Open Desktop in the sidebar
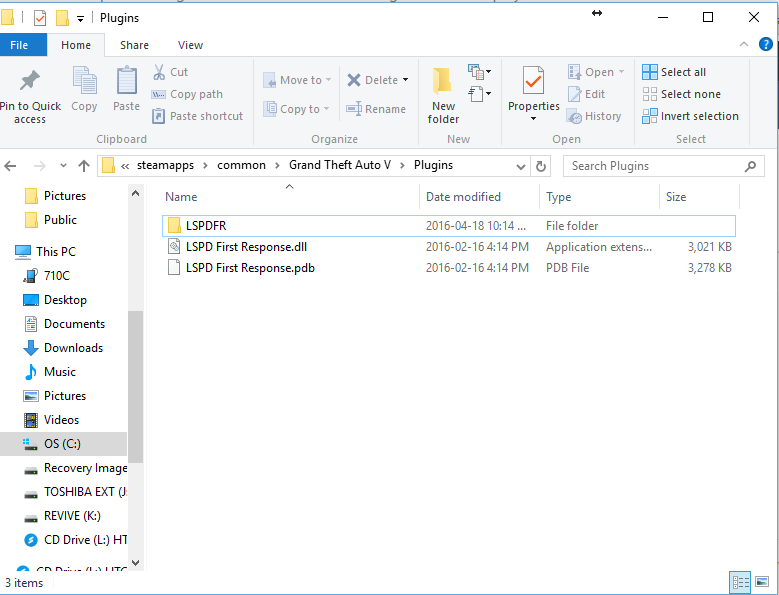 pos(55,300)
